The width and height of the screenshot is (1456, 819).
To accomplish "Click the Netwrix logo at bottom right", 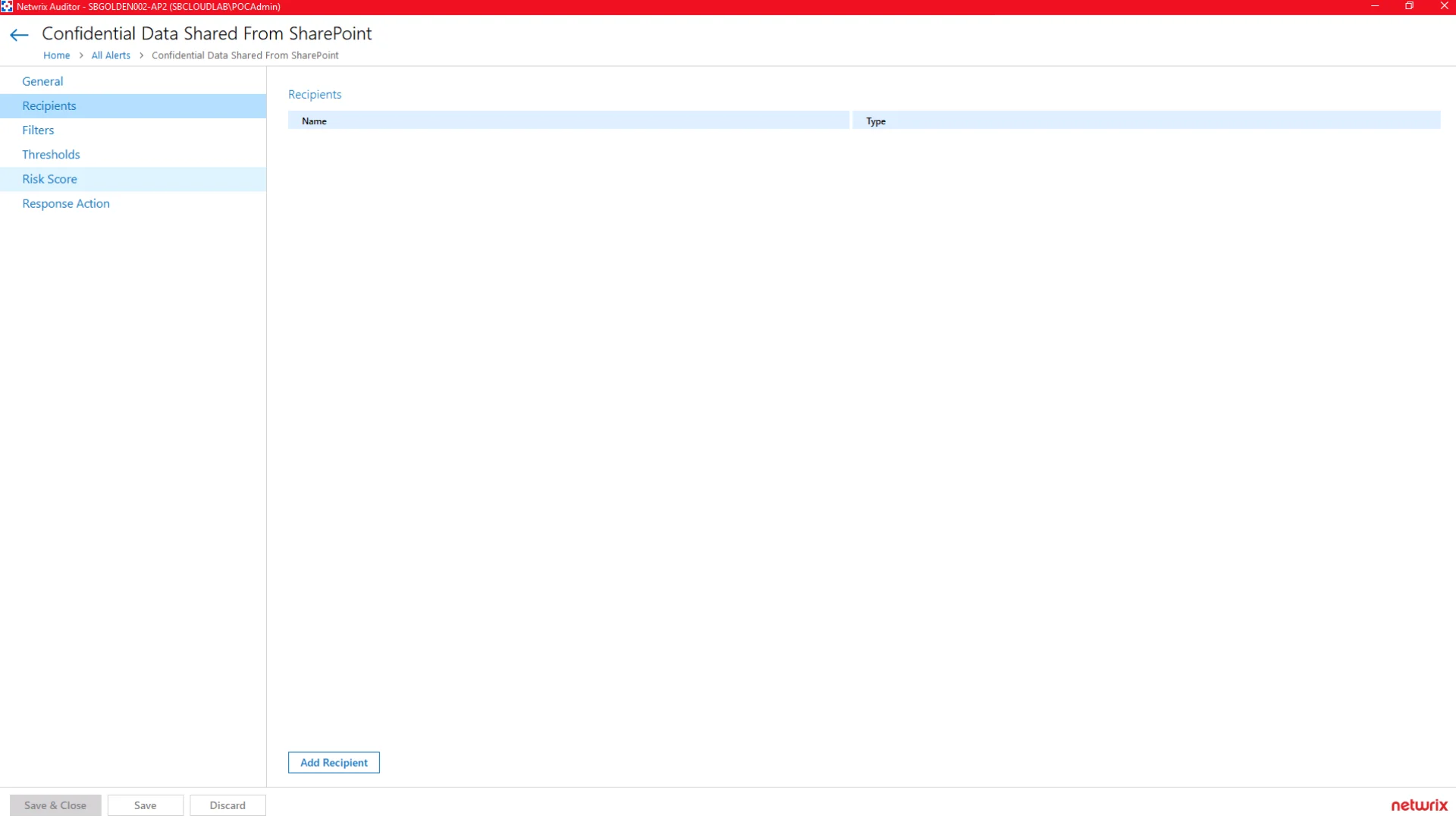I will point(1419,805).
